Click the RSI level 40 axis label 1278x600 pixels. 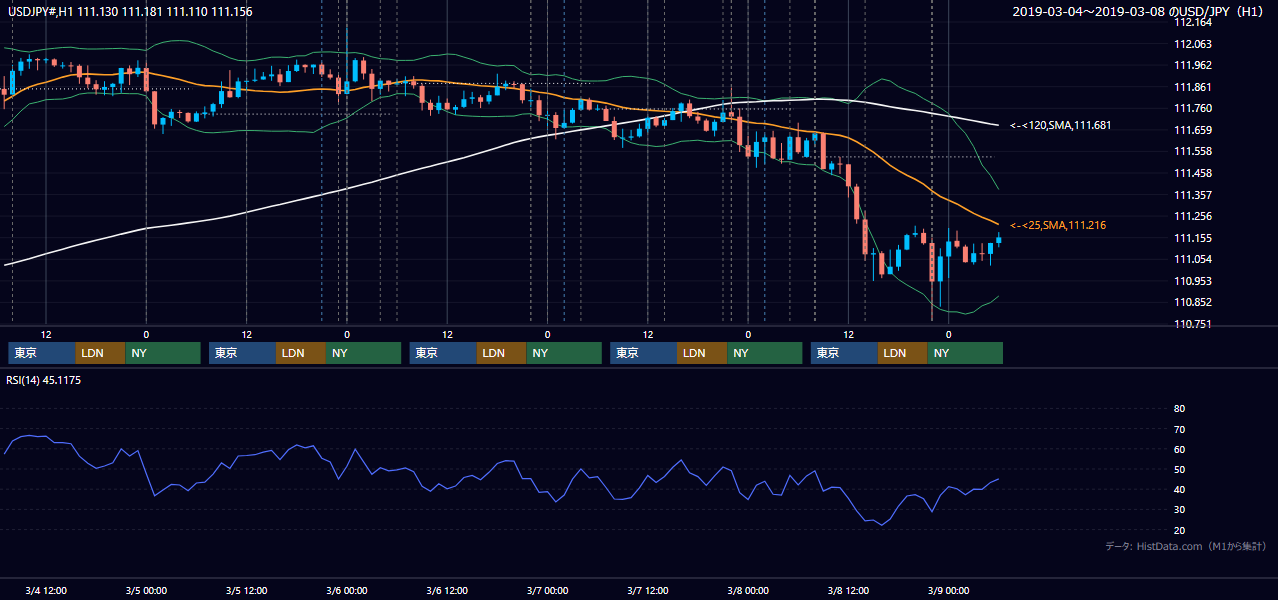click(x=1179, y=489)
